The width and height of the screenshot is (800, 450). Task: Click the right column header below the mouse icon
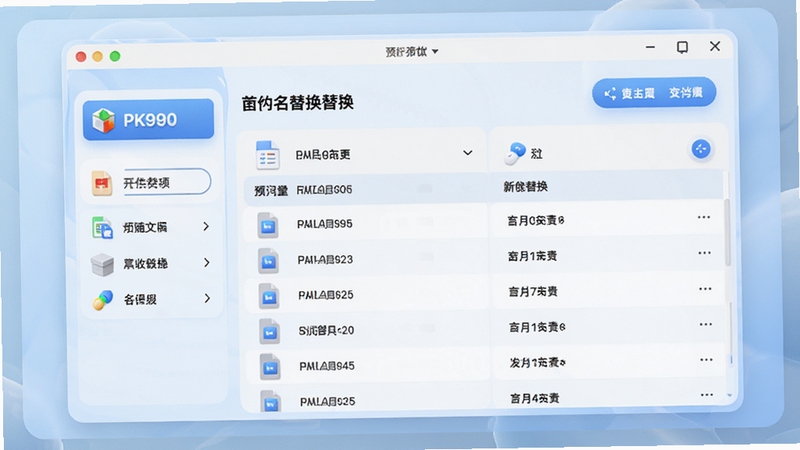(x=526, y=187)
